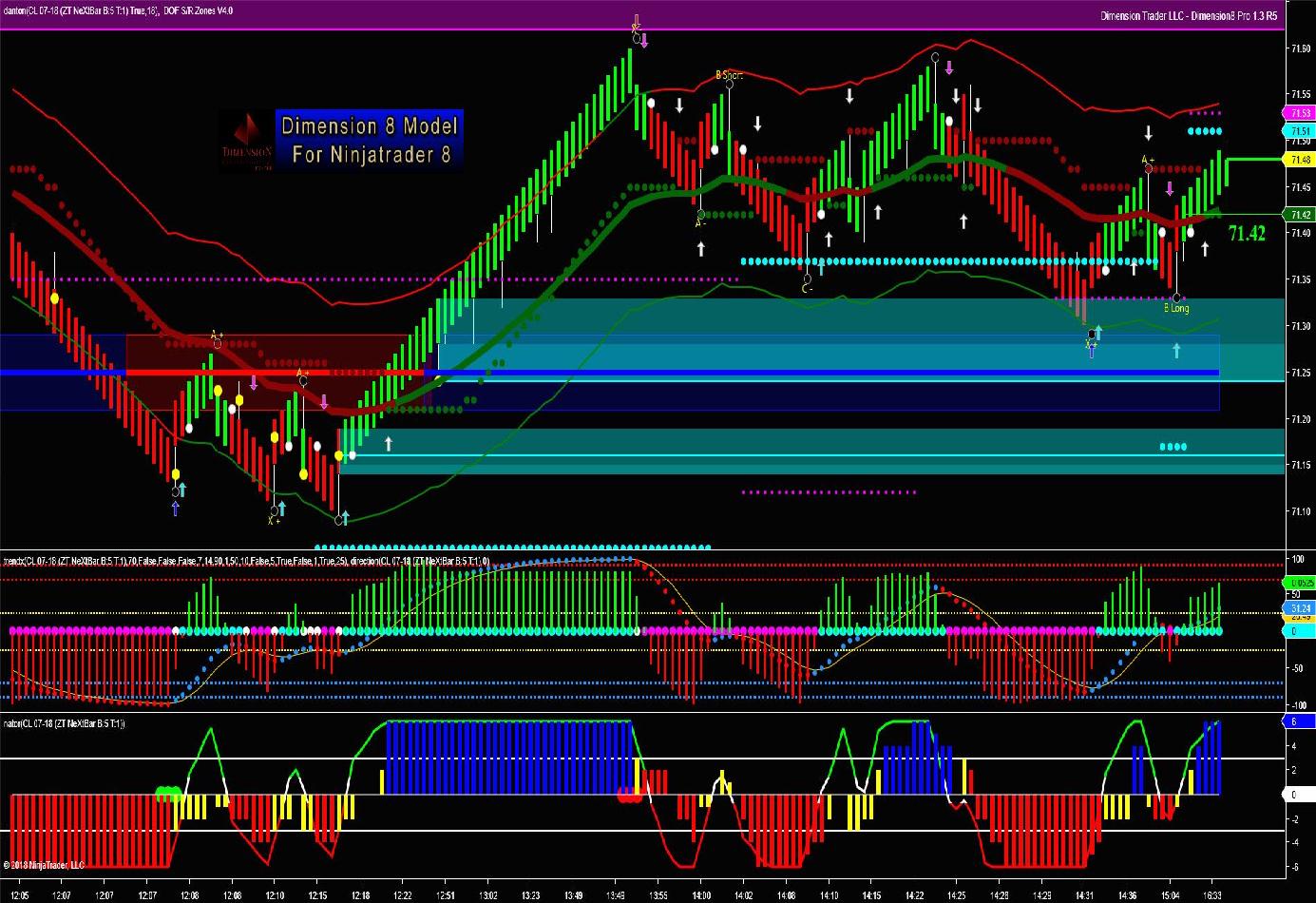Click the B Short signal label
Screen dimensions: 1316x903
coord(729,75)
